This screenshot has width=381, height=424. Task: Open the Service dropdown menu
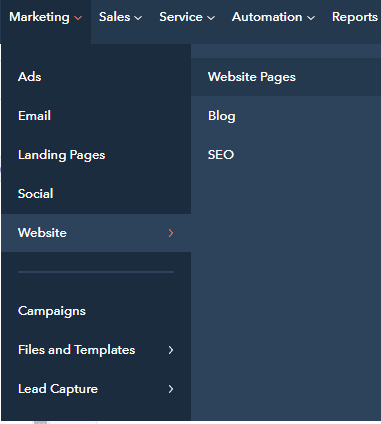click(187, 17)
